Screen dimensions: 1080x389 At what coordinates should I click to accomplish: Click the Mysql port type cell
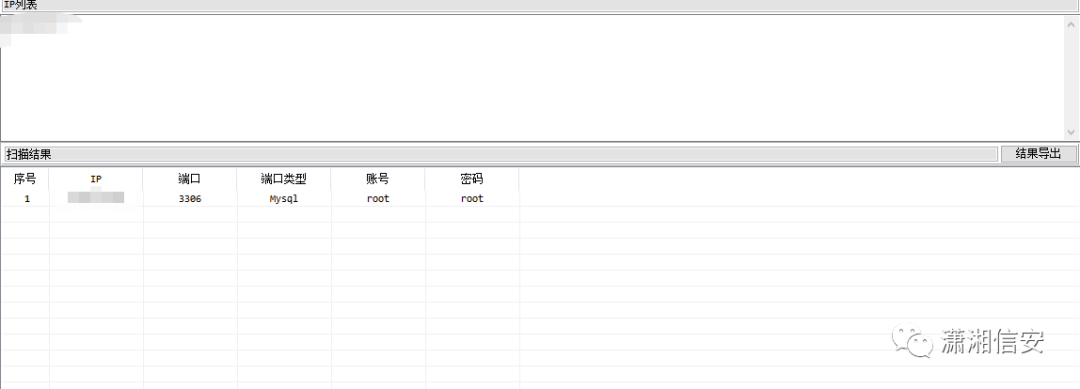[284, 198]
